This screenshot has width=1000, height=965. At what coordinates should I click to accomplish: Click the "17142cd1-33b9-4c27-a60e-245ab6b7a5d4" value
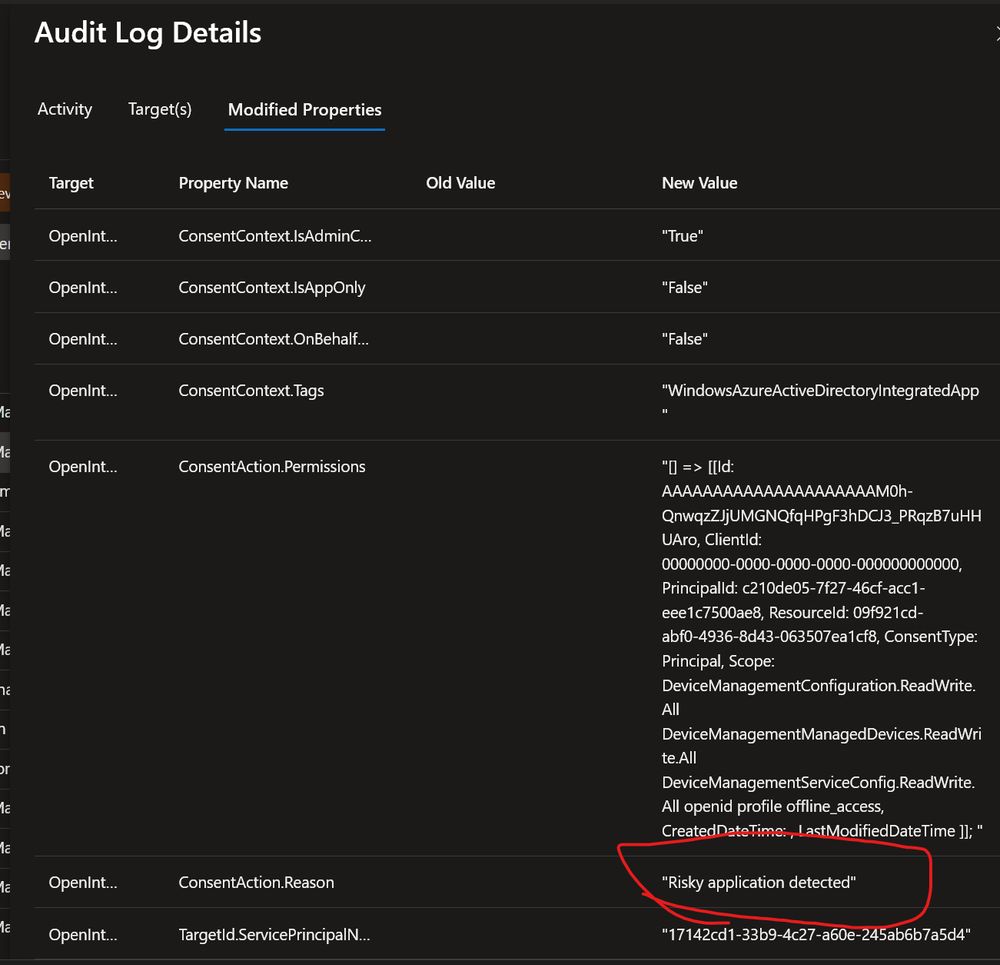click(816, 934)
